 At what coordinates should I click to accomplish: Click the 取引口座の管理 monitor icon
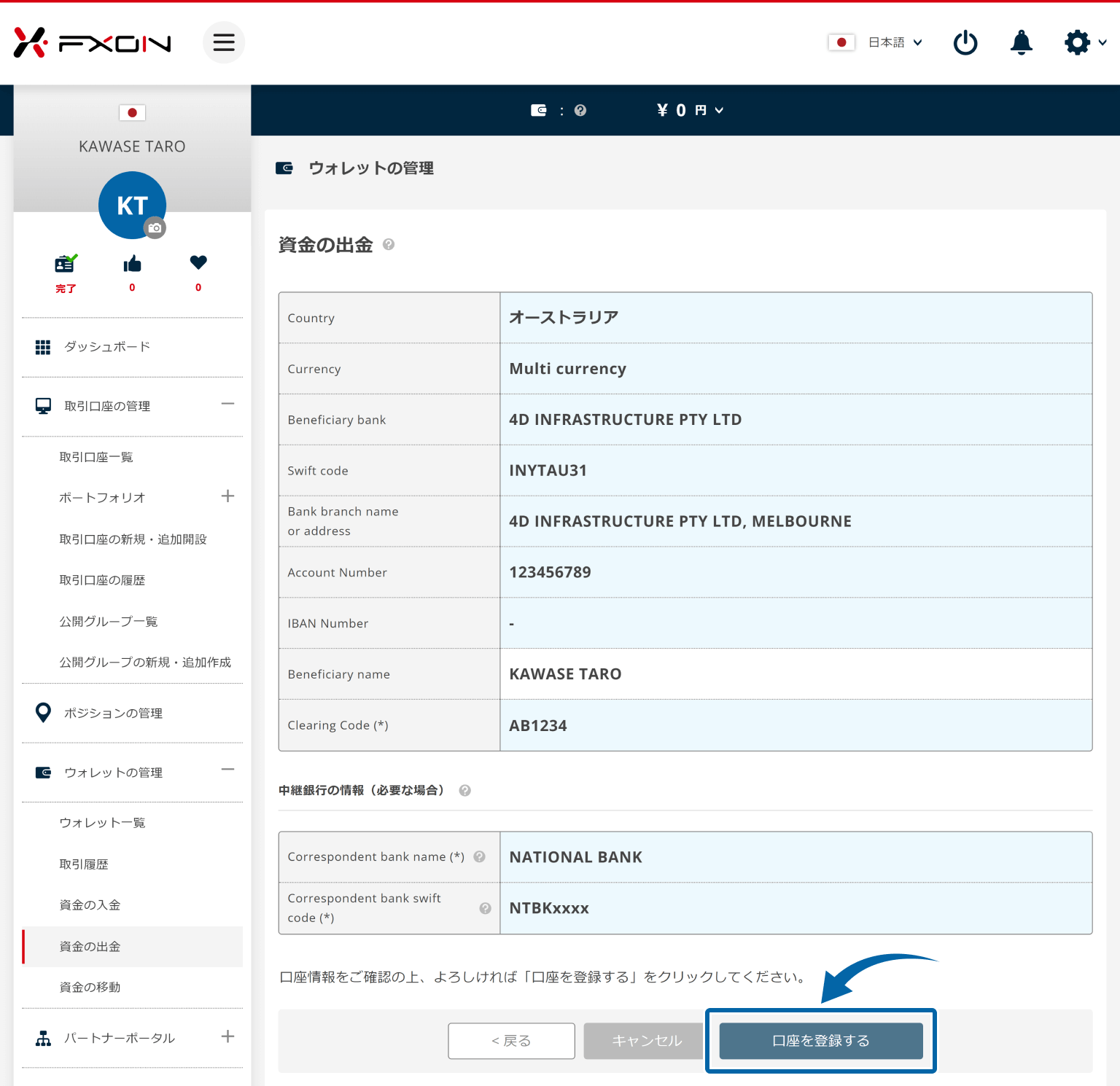coord(43,406)
